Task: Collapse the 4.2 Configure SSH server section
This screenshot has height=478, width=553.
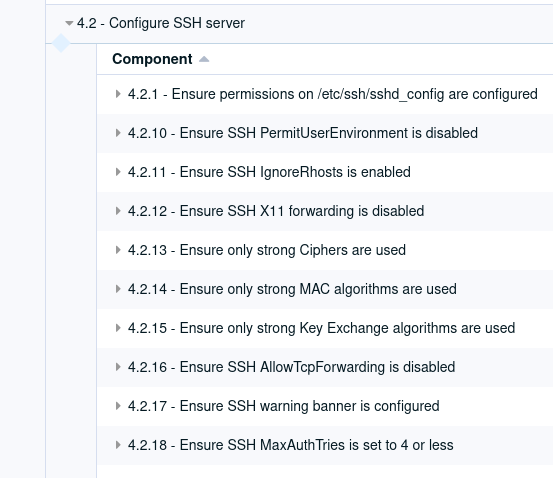Action: (x=69, y=24)
